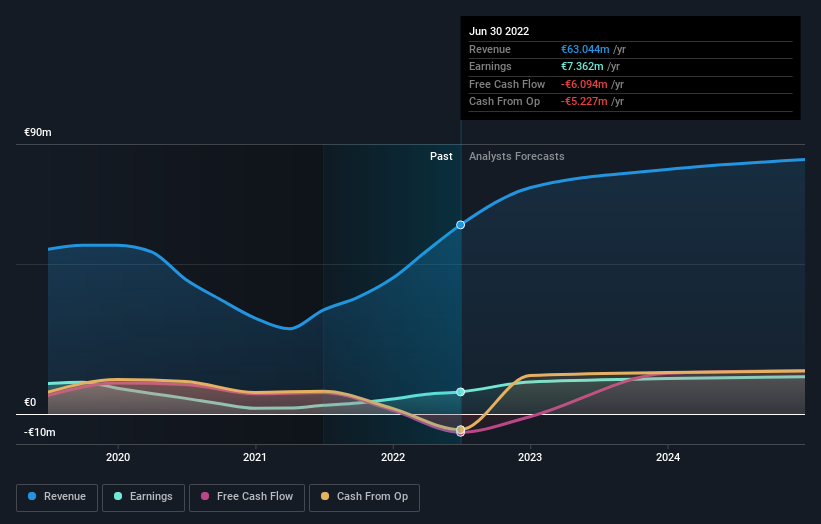Click the orange Cash From Op legend dot

325,496
